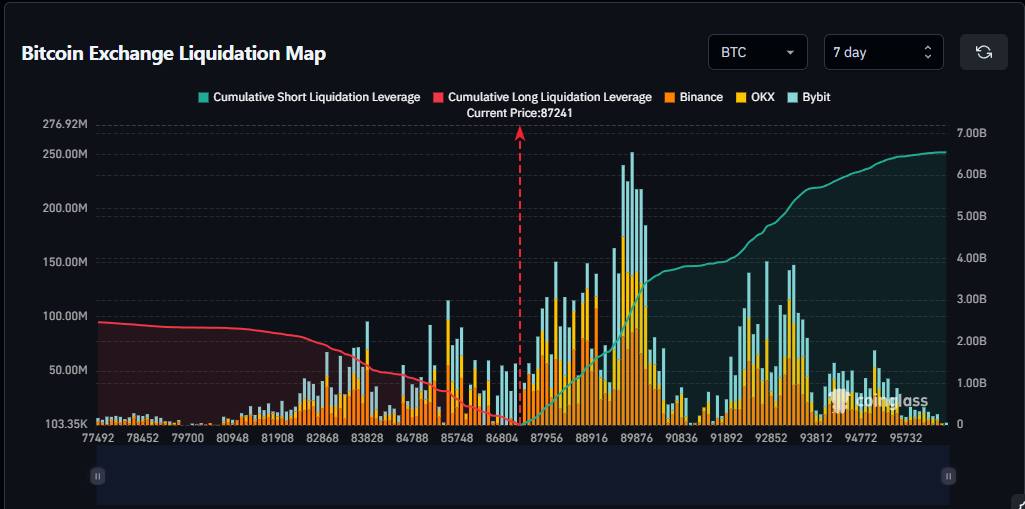Click the Current Price:87241 label
1025x509 pixels.
tap(519, 114)
